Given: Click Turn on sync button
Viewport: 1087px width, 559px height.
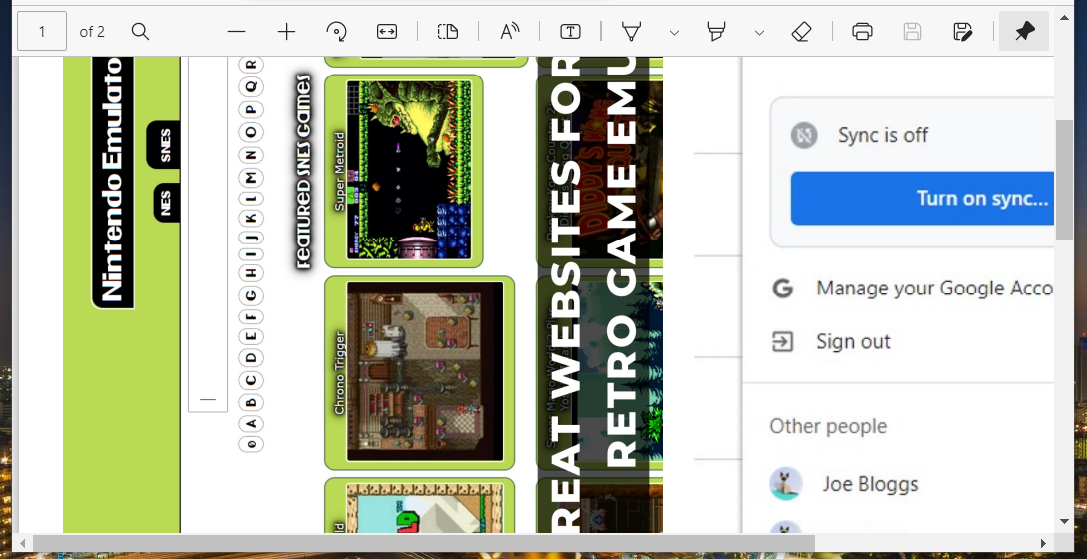Looking at the screenshot, I should tap(922, 198).
